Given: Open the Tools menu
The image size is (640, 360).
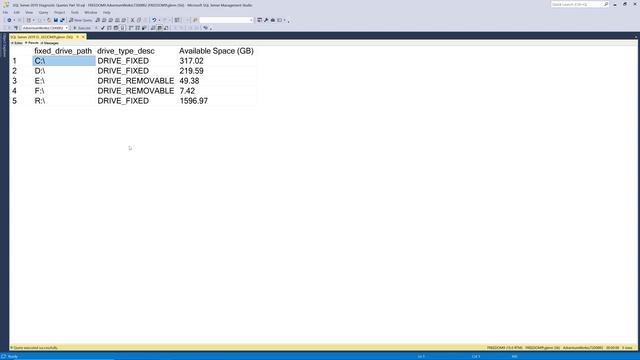Looking at the screenshot, I should [75, 12].
